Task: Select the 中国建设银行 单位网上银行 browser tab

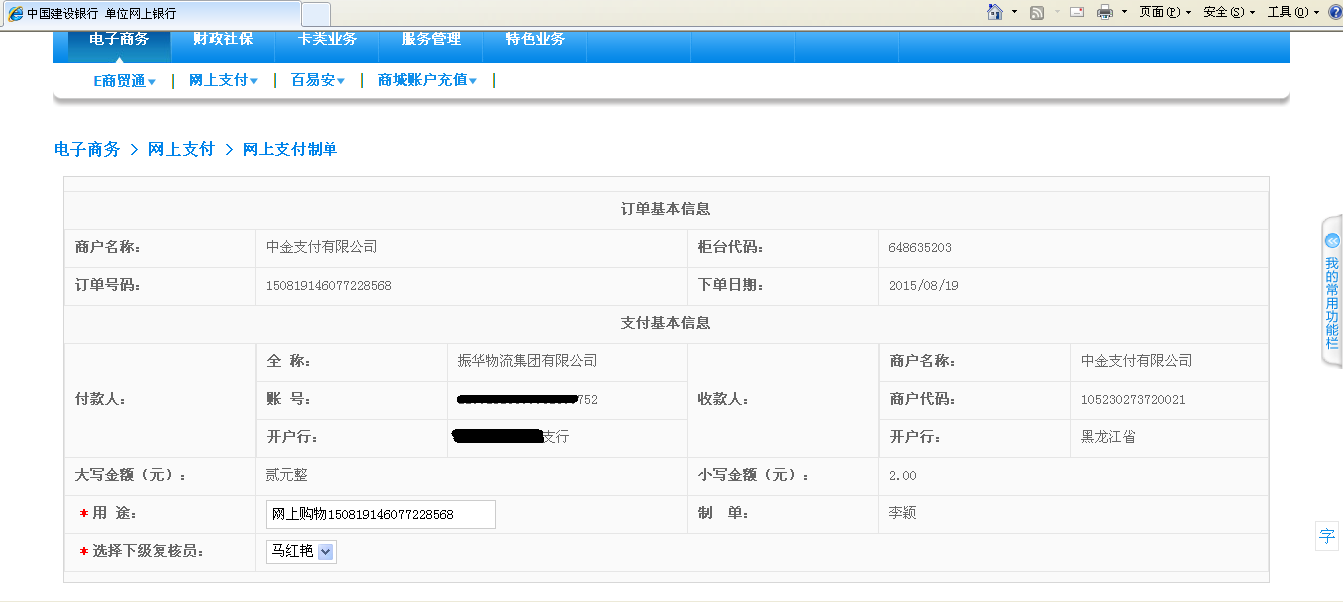Action: (x=150, y=14)
